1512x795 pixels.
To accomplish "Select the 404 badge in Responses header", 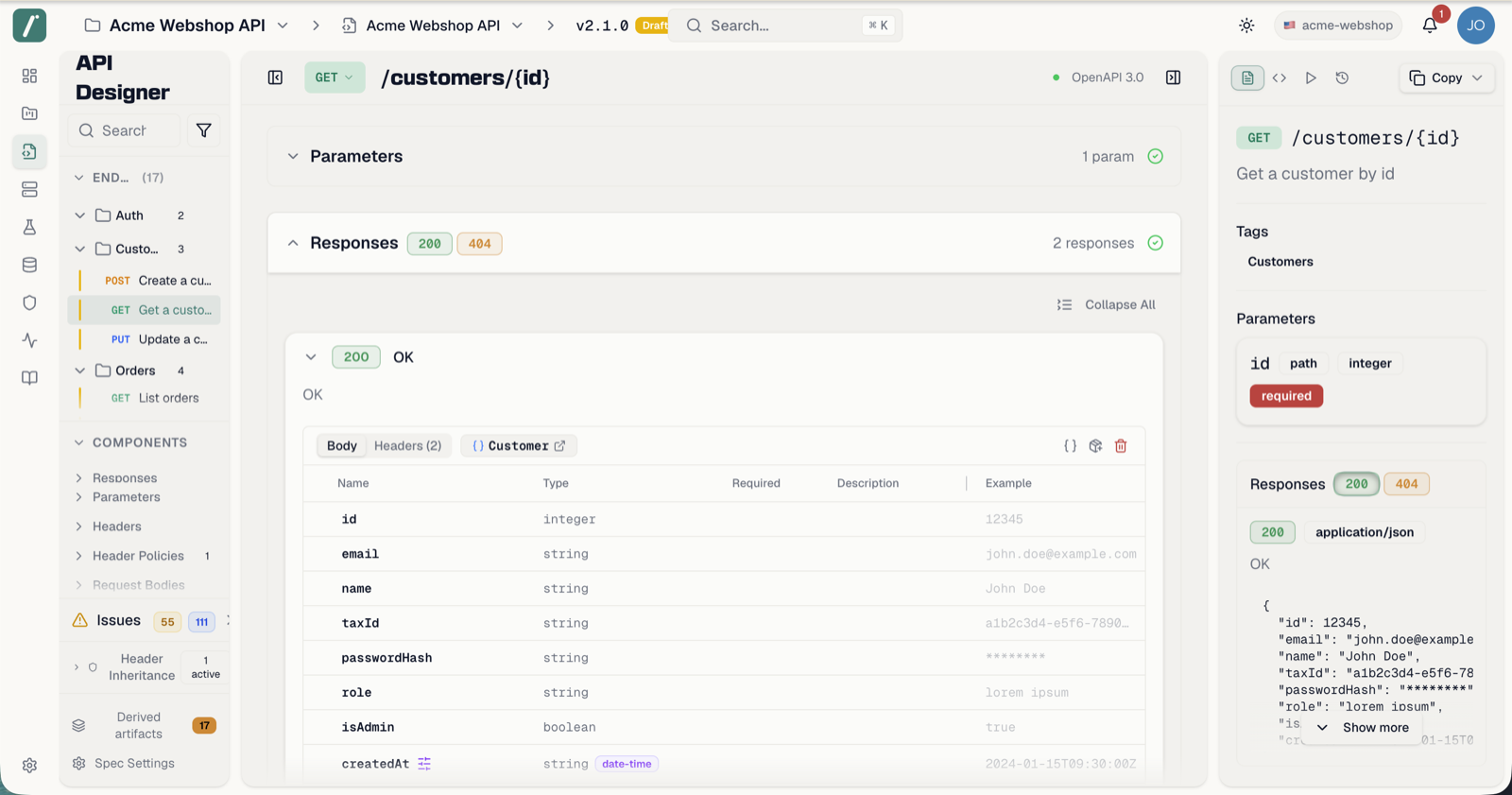I will click(x=479, y=244).
